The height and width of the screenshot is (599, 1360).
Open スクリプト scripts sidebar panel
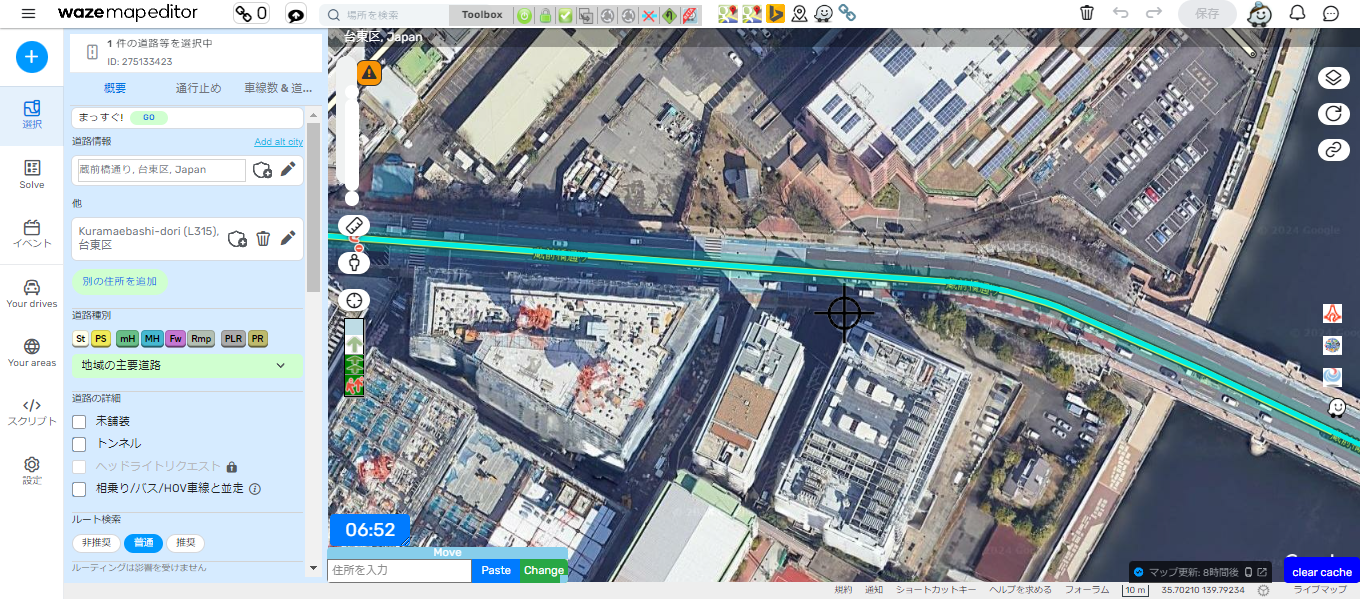[x=32, y=412]
